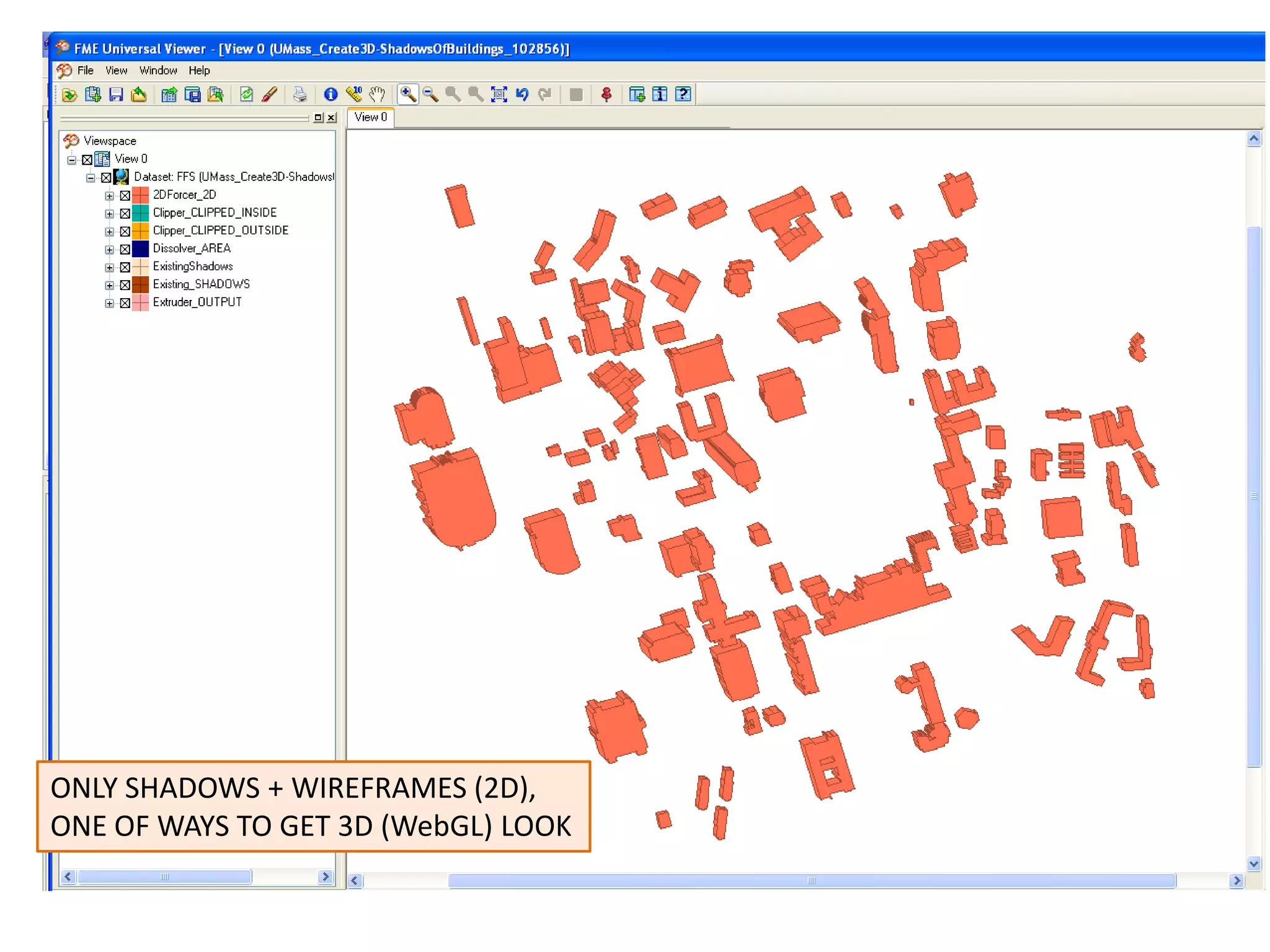Screen dimensions: 1270x952
Task: Click the Dissolver_AREA dark blue swatch
Action: pyautogui.click(x=141, y=249)
